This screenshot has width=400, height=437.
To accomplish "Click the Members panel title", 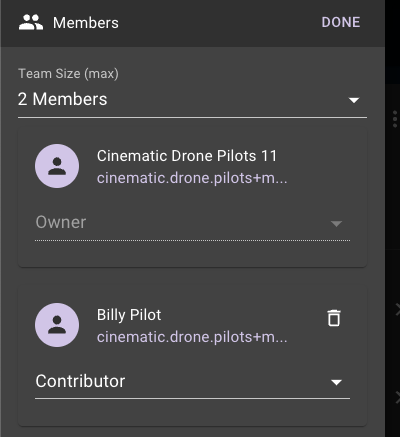I will [x=86, y=23].
